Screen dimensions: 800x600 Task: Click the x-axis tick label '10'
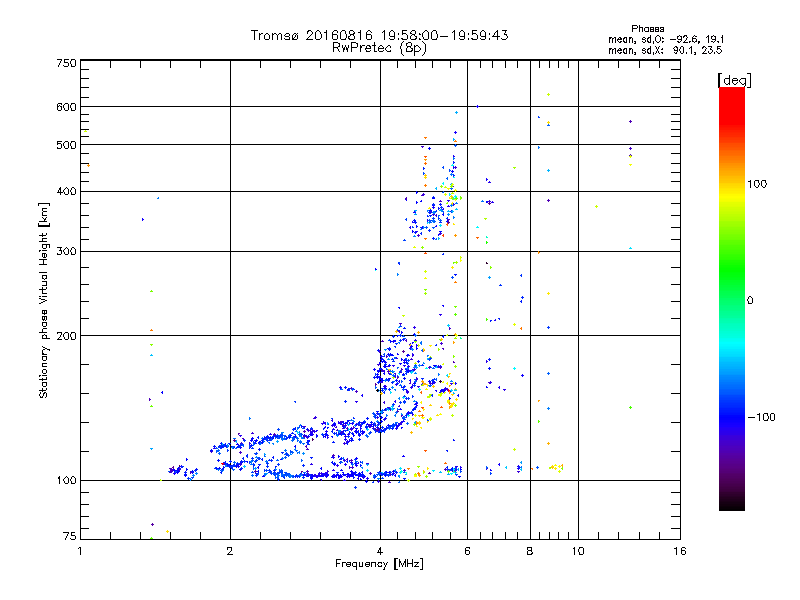click(x=578, y=551)
